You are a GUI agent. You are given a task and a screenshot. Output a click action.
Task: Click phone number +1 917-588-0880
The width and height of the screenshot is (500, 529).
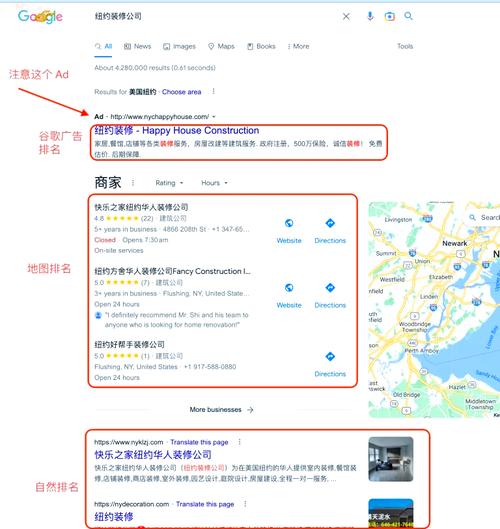pos(210,367)
